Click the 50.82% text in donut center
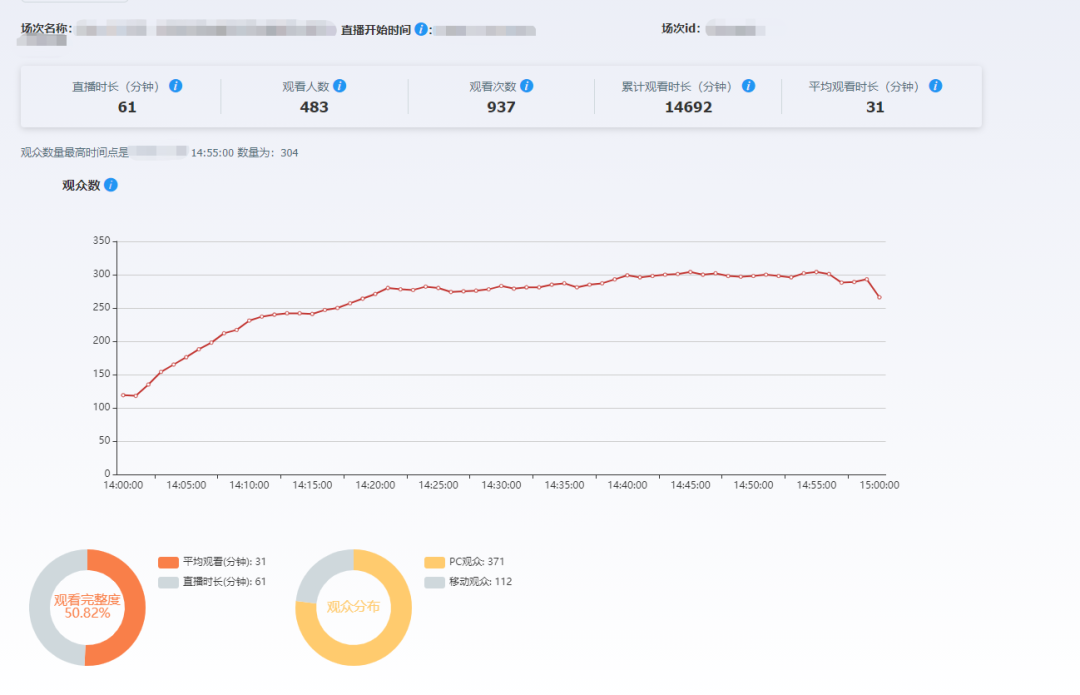The height and width of the screenshot is (695, 1080). (x=87, y=613)
